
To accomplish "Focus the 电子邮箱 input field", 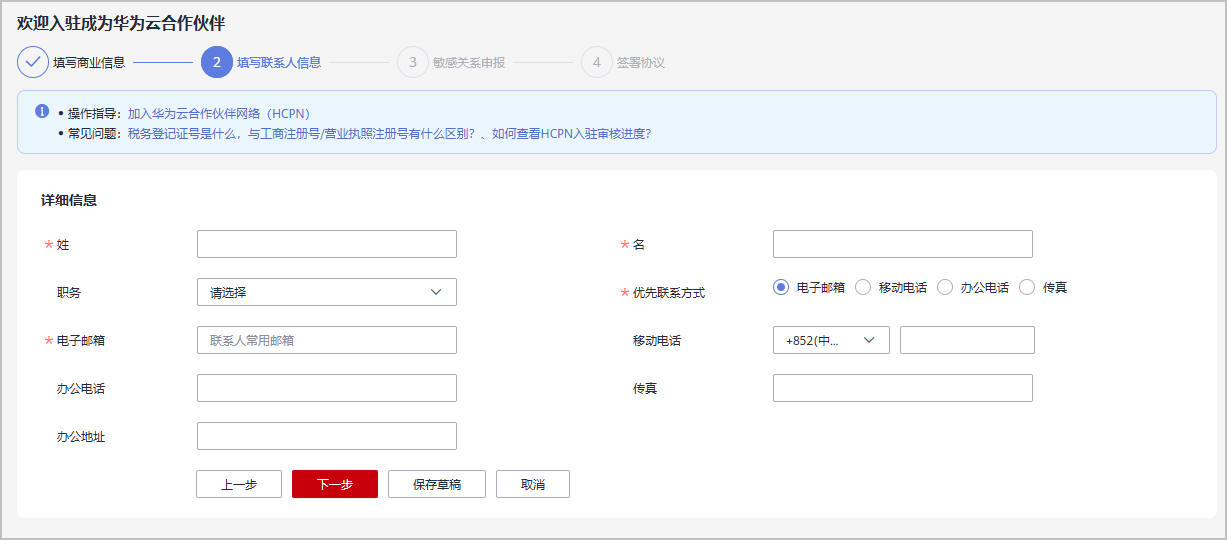I will pos(326,340).
